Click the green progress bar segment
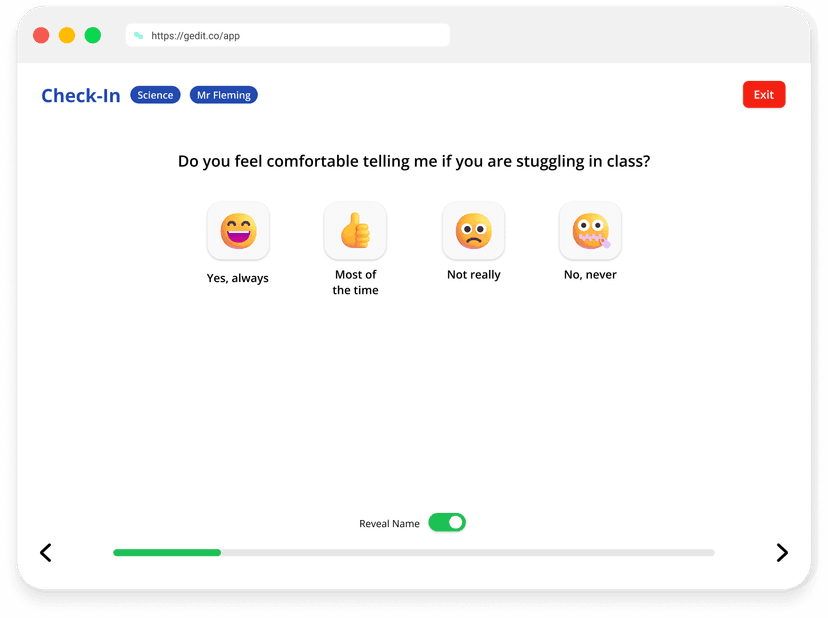The image size is (828, 618). tap(165, 552)
